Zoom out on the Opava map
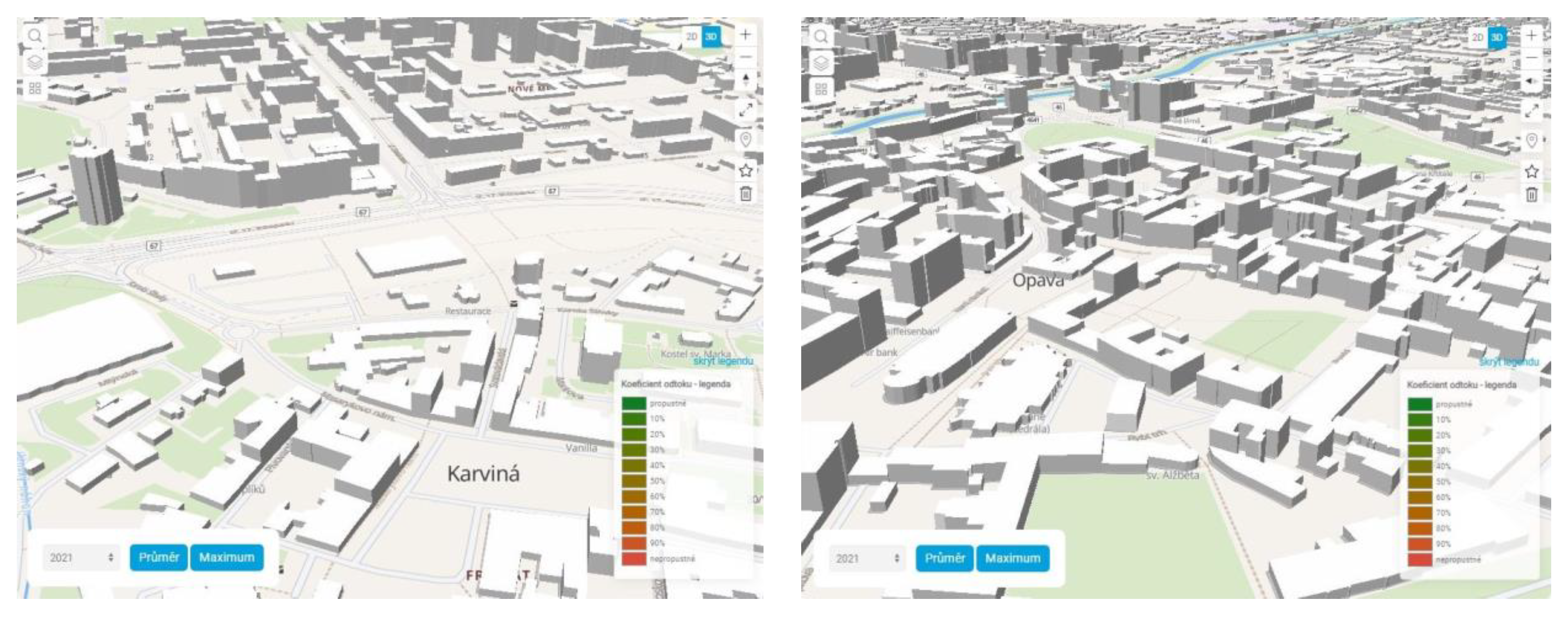Screen dimensions: 1568x619 [x=1532, y=58]
